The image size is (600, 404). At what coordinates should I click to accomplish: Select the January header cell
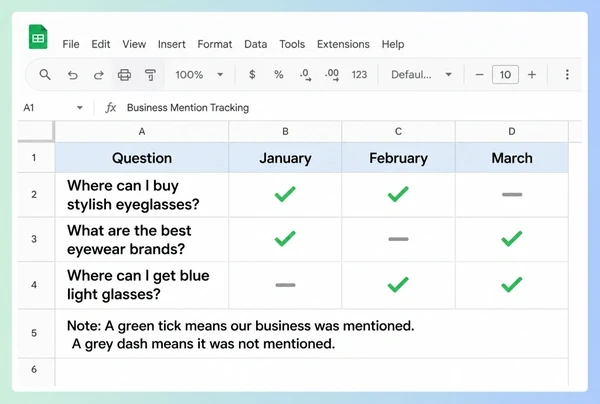coord(285,158)
